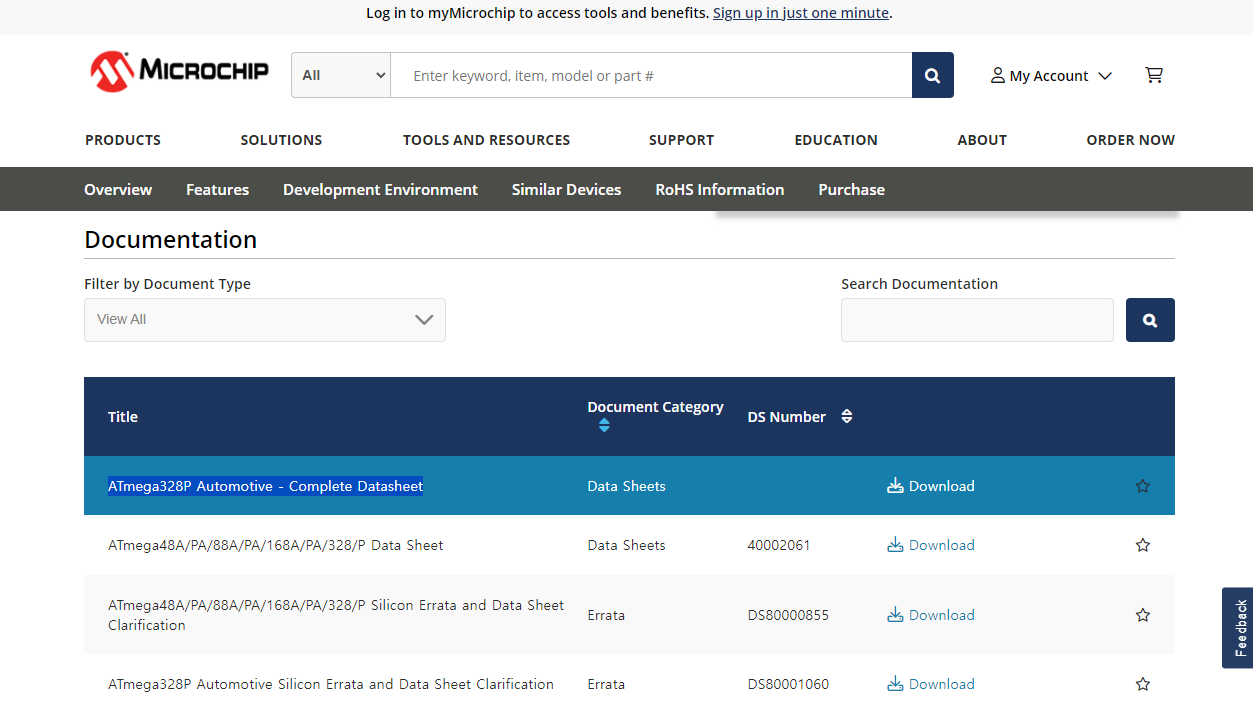
Task: Click Silicon Errata and Data Sheet Clarification title for ATmega48A
Action: click(x=336, y=615)
